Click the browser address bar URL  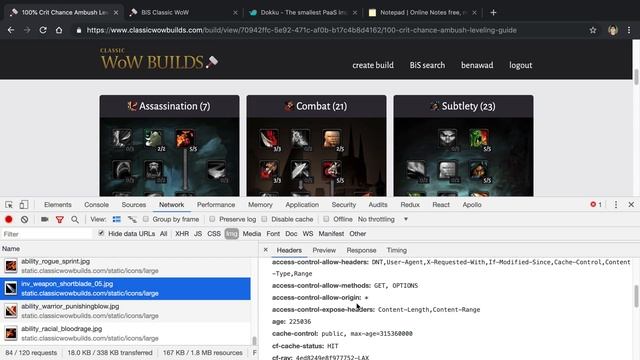302,30
